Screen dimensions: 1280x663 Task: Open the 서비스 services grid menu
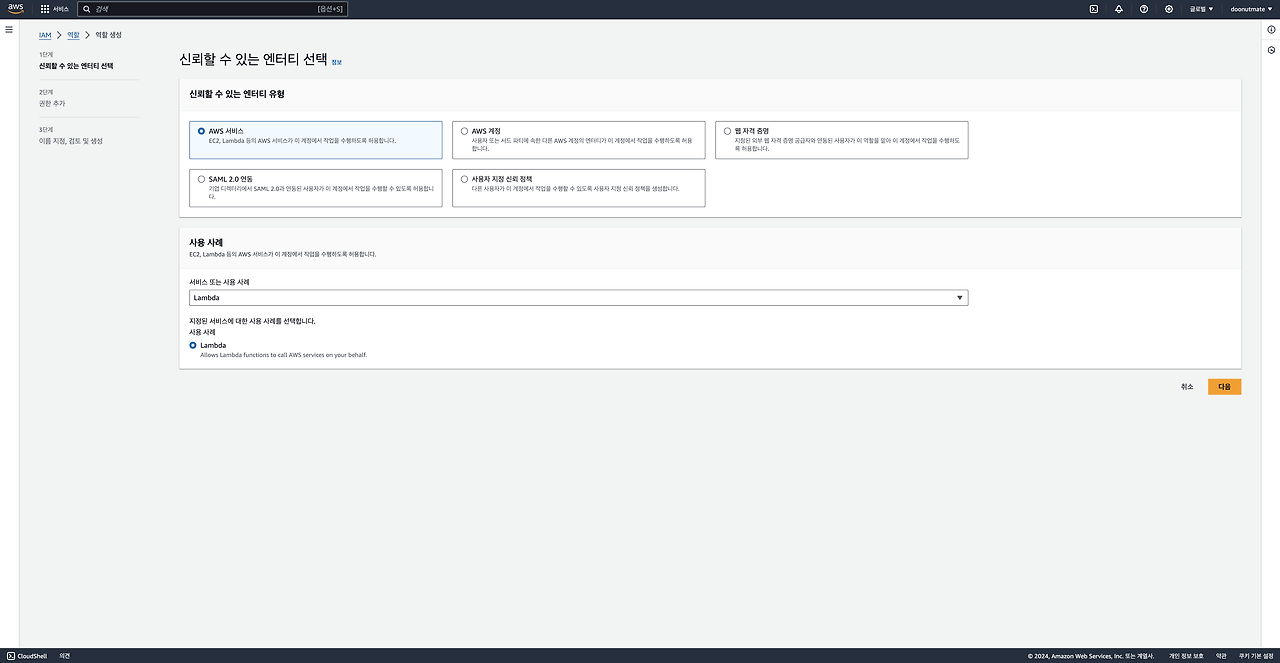pos(55,8)
